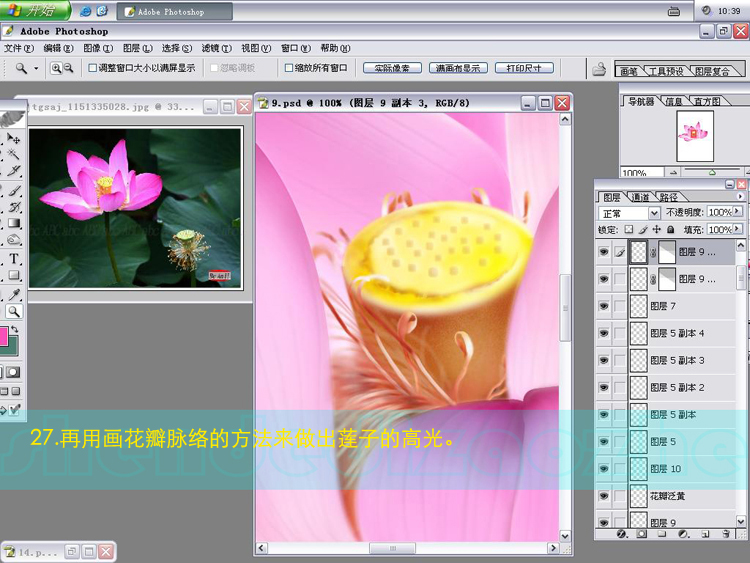Select the Rectangle shape tool
Viewport: 750px width, 563px height.
coord(13,275)
